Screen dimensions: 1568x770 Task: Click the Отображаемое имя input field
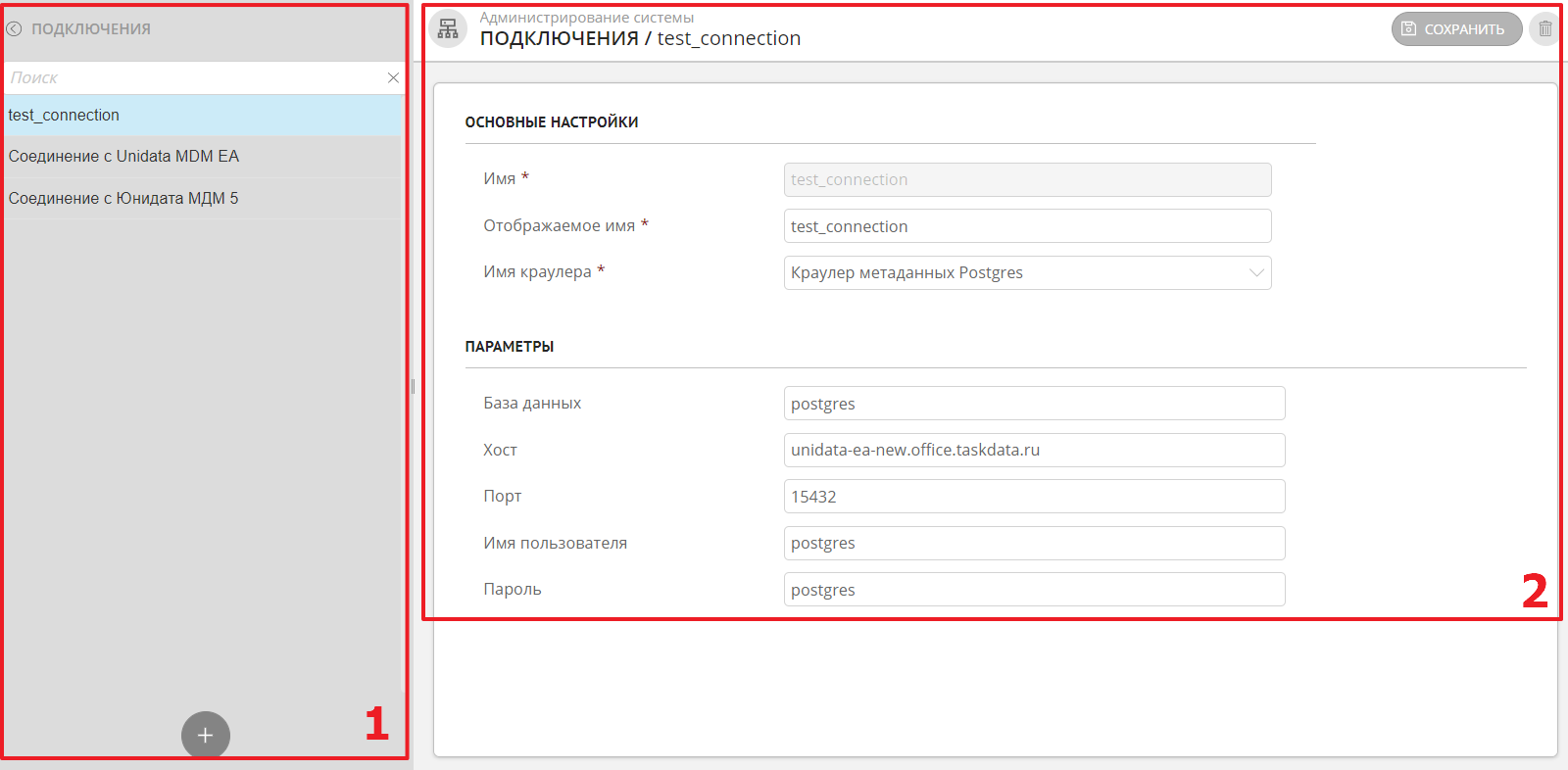1027,226
